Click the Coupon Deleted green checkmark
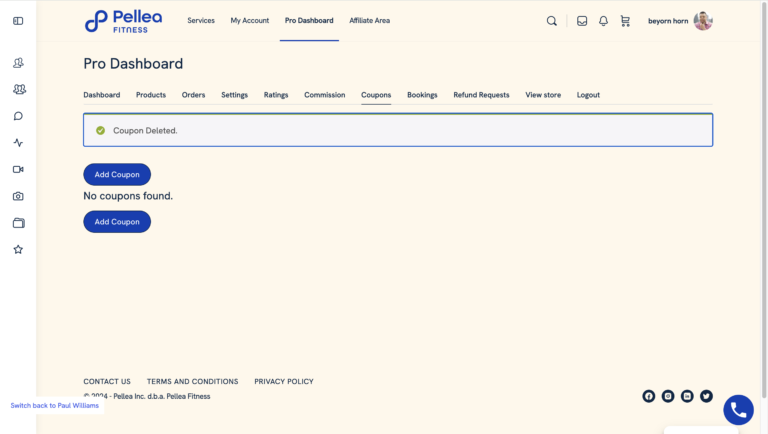 pyautogui.click(x=100, y=130)
